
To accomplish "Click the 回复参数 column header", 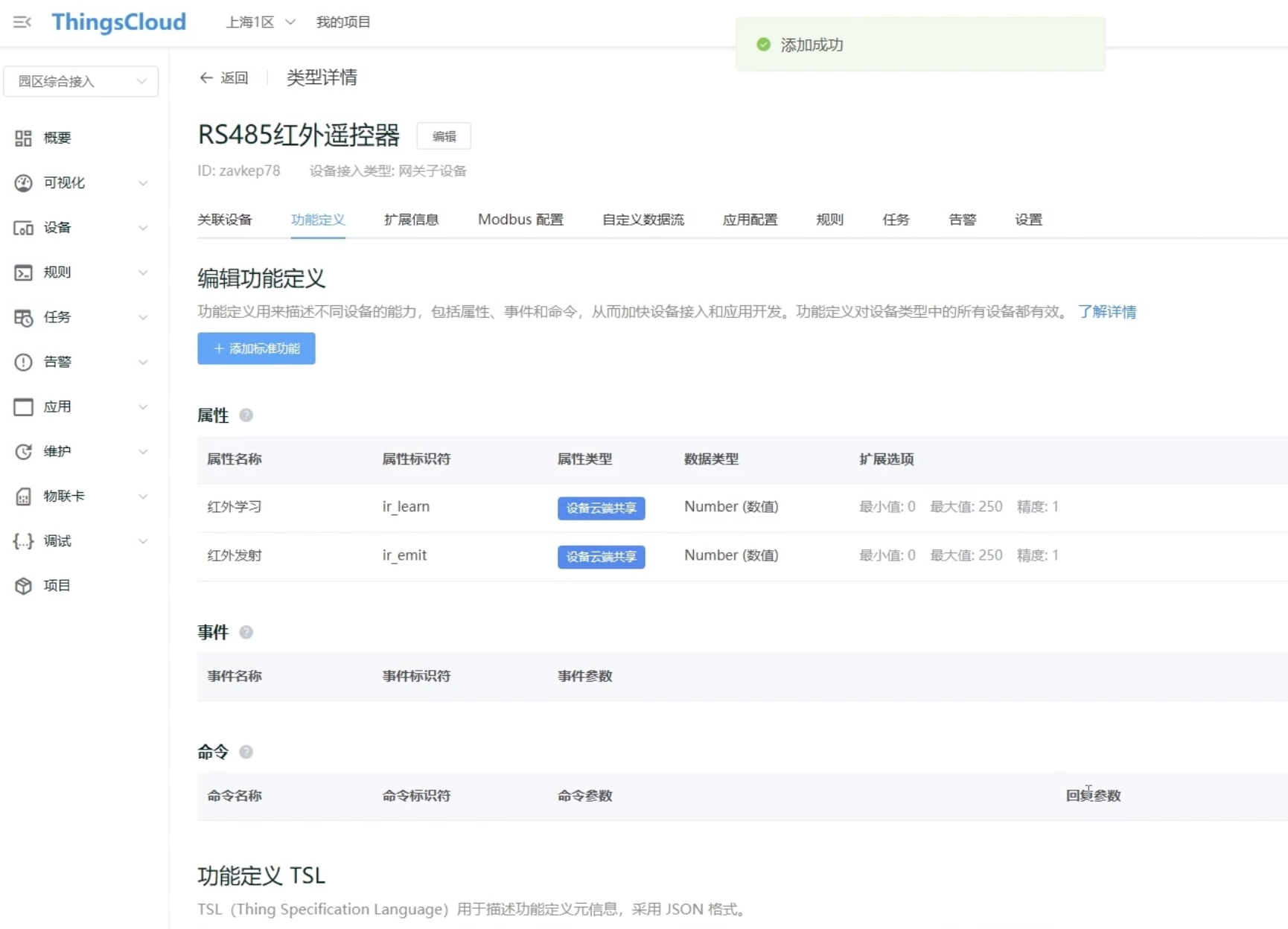I will point(1093,796).
